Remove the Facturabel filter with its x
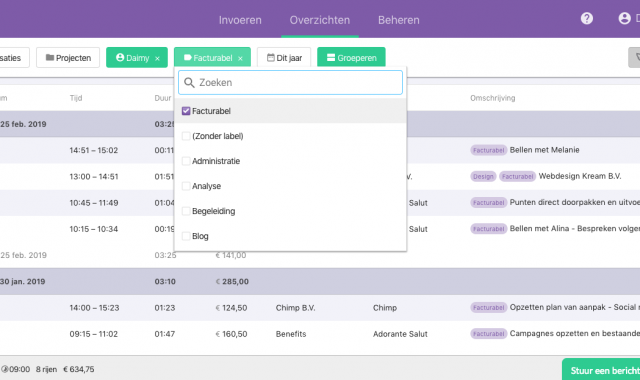The height and width of the screenshot is (380, 640). [x=240, y=58]
